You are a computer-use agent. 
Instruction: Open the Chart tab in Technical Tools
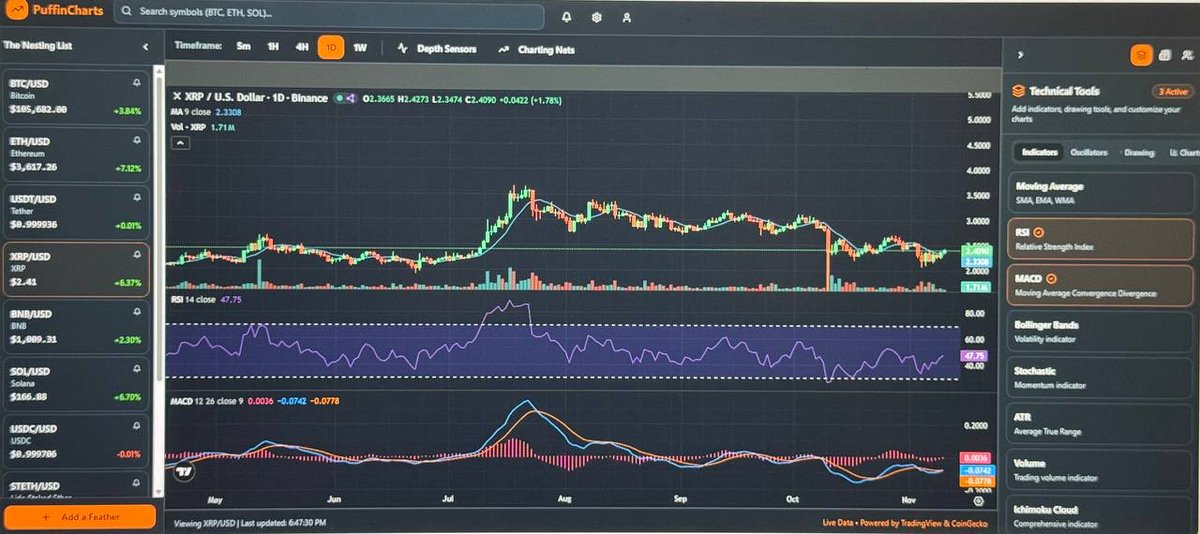click(1182, 152)
